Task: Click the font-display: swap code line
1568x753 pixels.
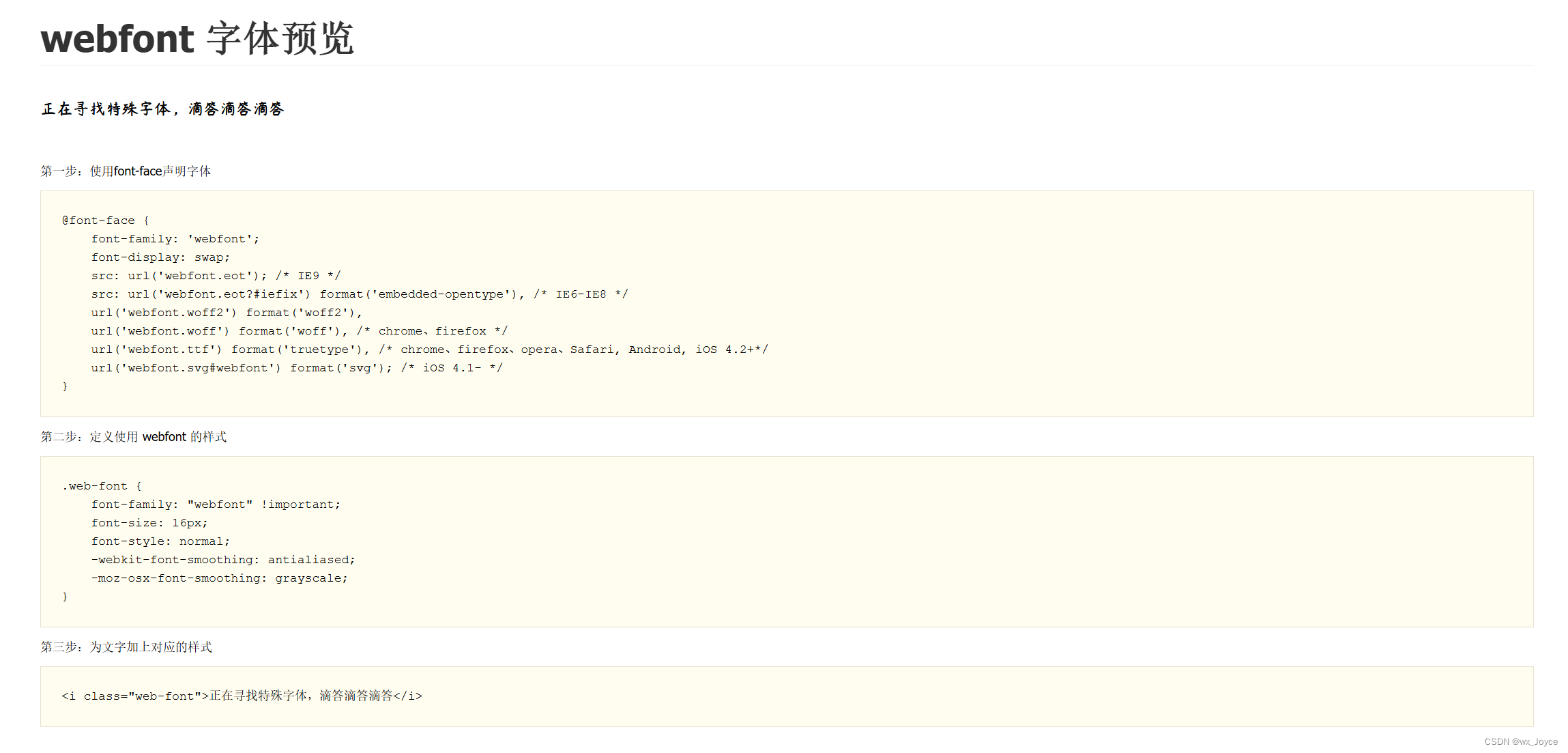Action: (x=160, y=257)
